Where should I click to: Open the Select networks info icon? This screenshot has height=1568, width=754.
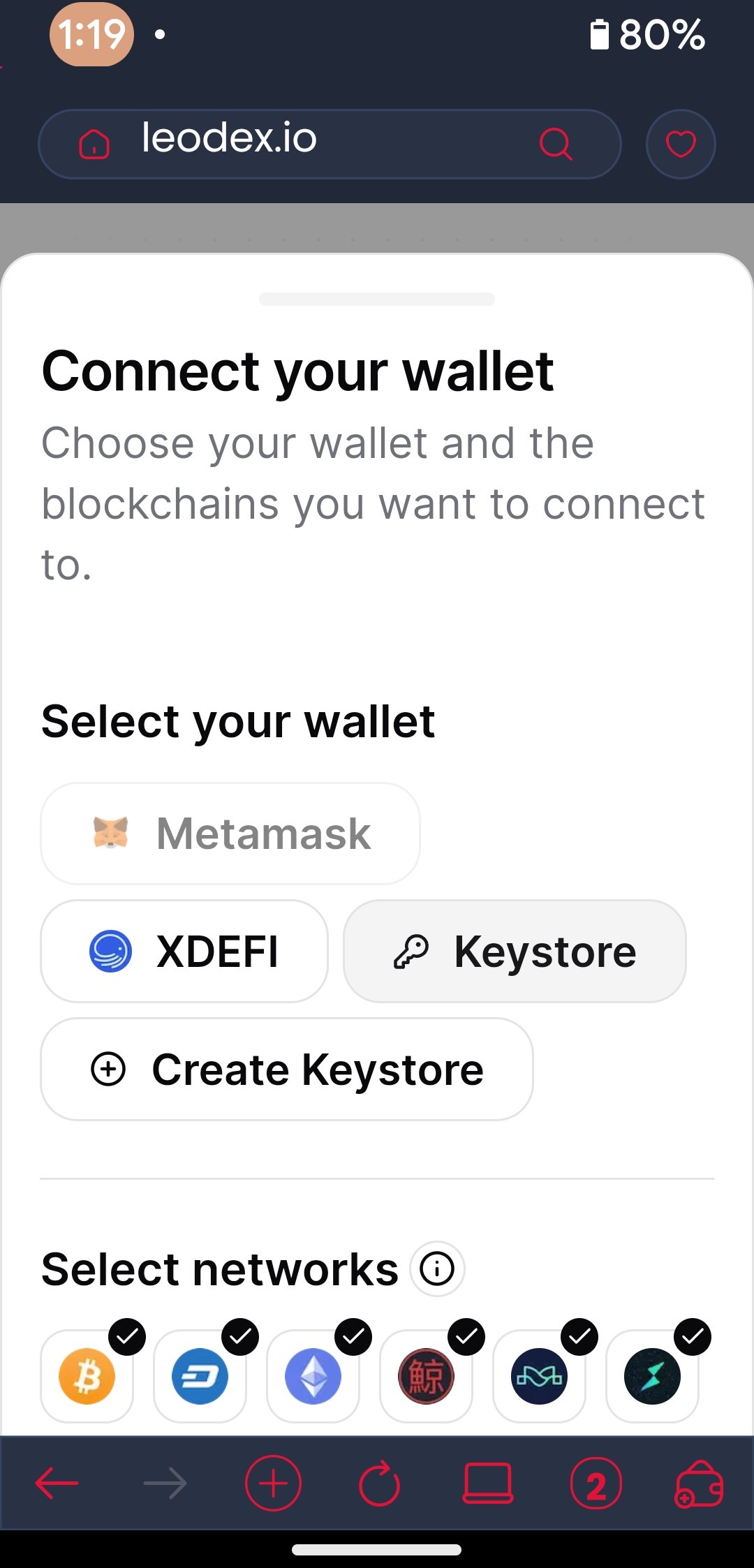[x=438, y=1269]
